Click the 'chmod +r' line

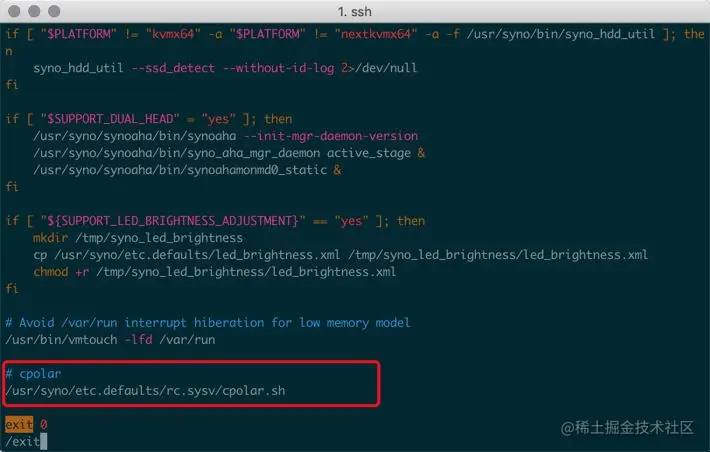[x=215, y=272]
